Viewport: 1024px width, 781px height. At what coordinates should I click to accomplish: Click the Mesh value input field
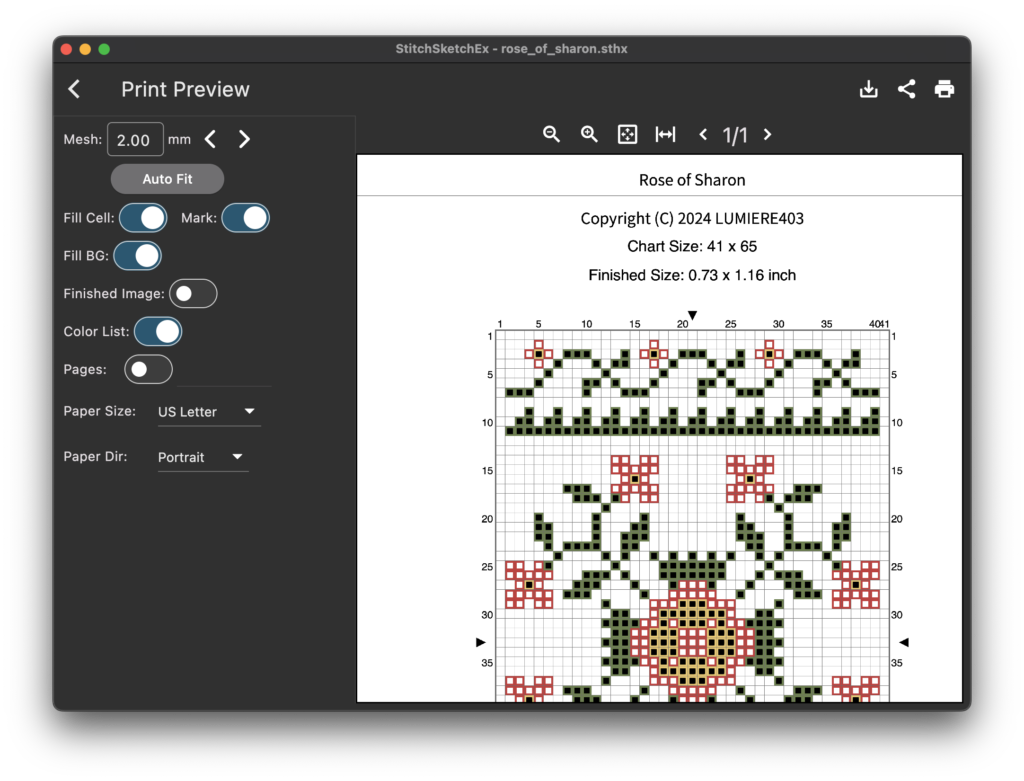click(x=134, y=140)
